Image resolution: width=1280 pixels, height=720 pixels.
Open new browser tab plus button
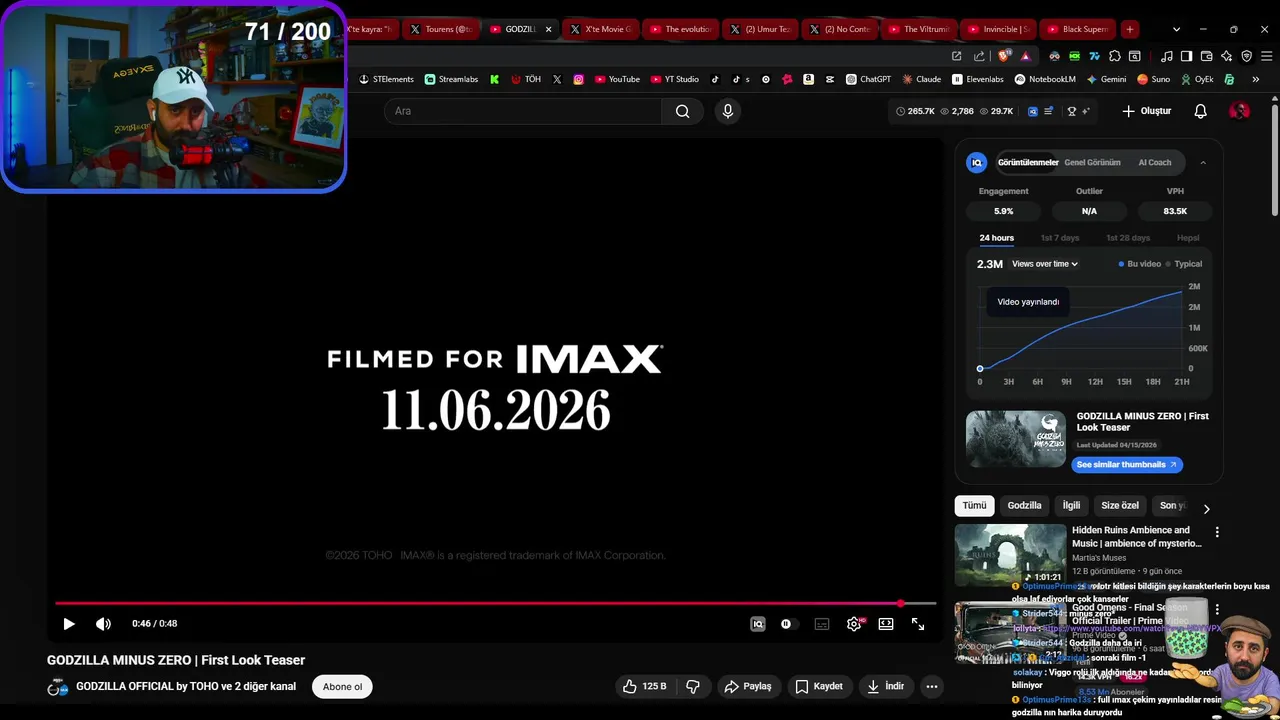(1129, 29)
